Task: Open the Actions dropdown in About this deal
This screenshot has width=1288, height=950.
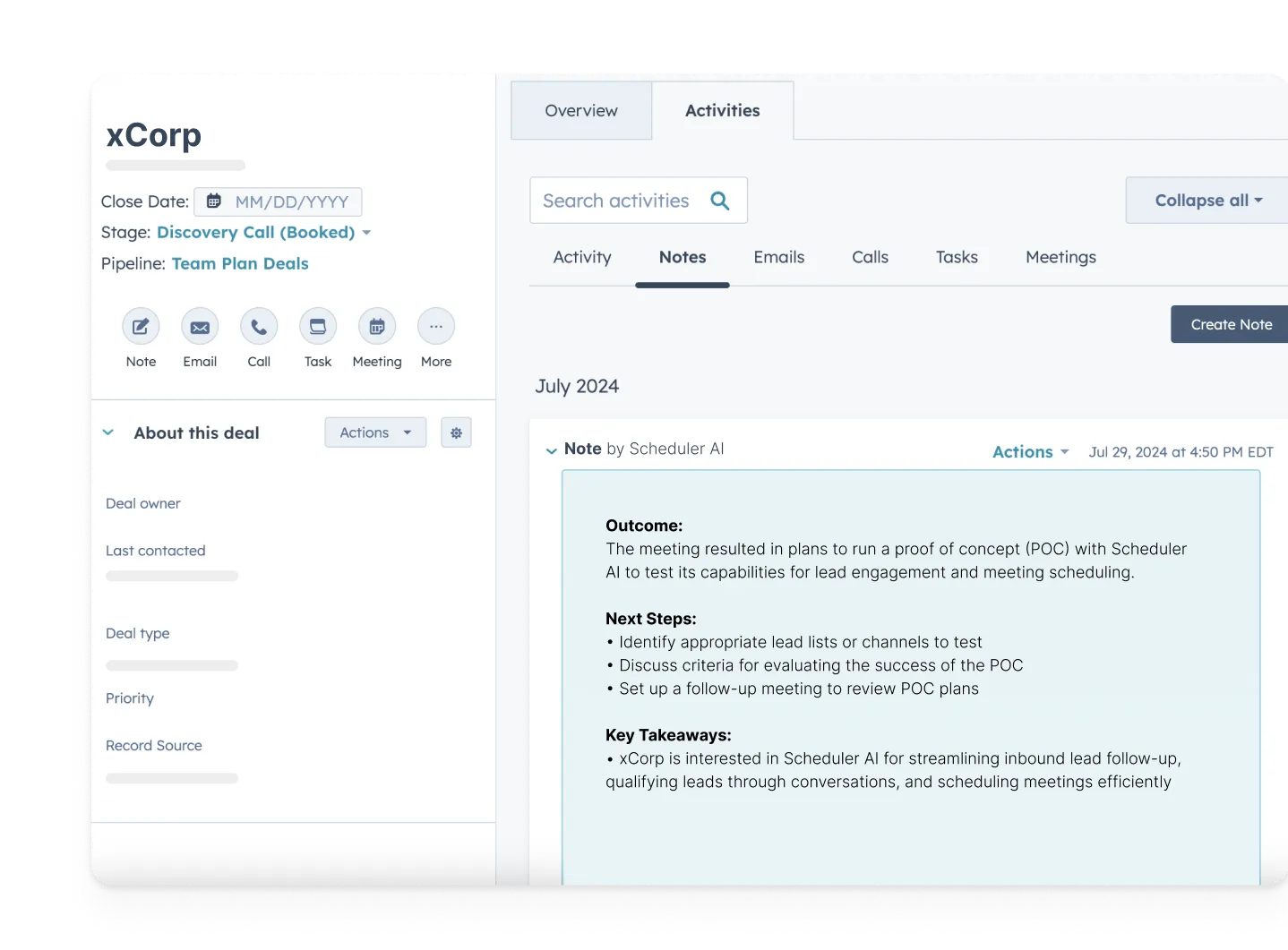Action: click(374, 432)
